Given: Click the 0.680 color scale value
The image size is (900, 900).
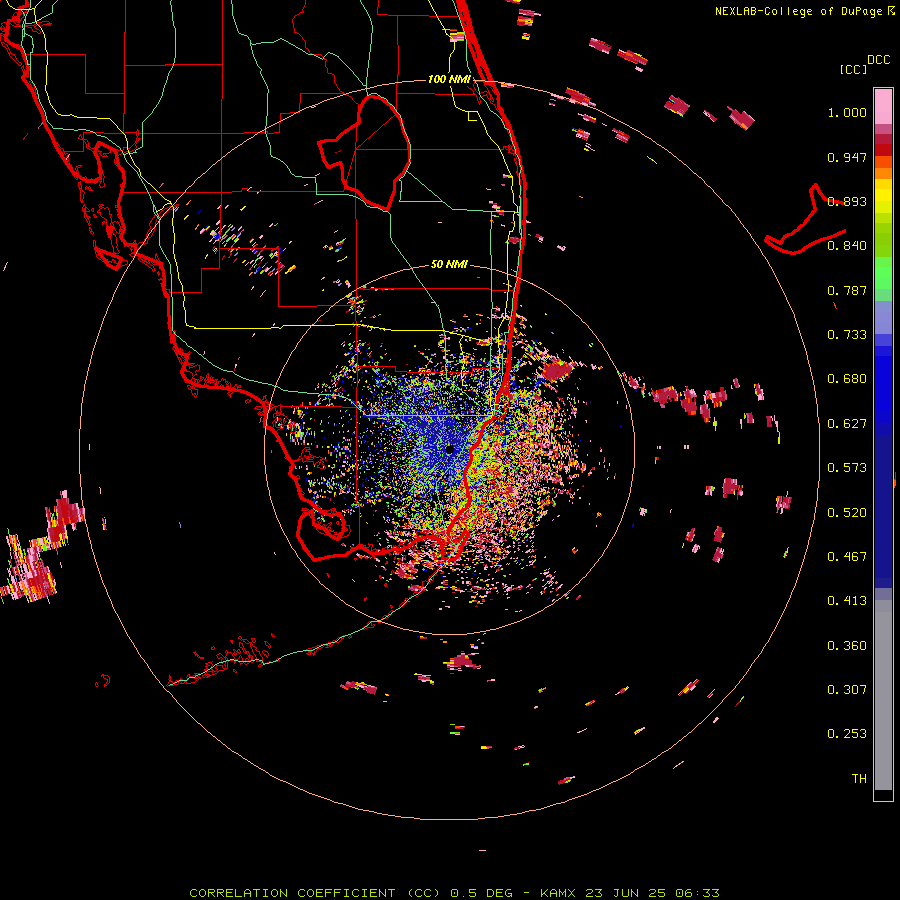Looking at the screenshot, I should point(847,379).
